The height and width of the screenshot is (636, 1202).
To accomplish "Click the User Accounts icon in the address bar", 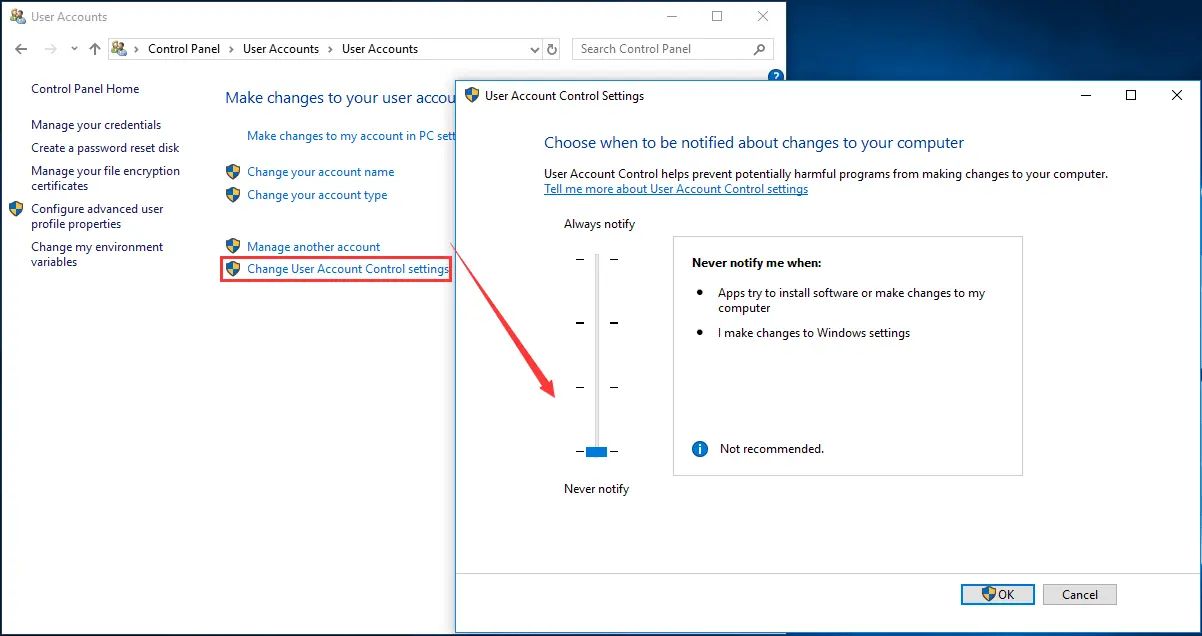I will click(119, 48).
